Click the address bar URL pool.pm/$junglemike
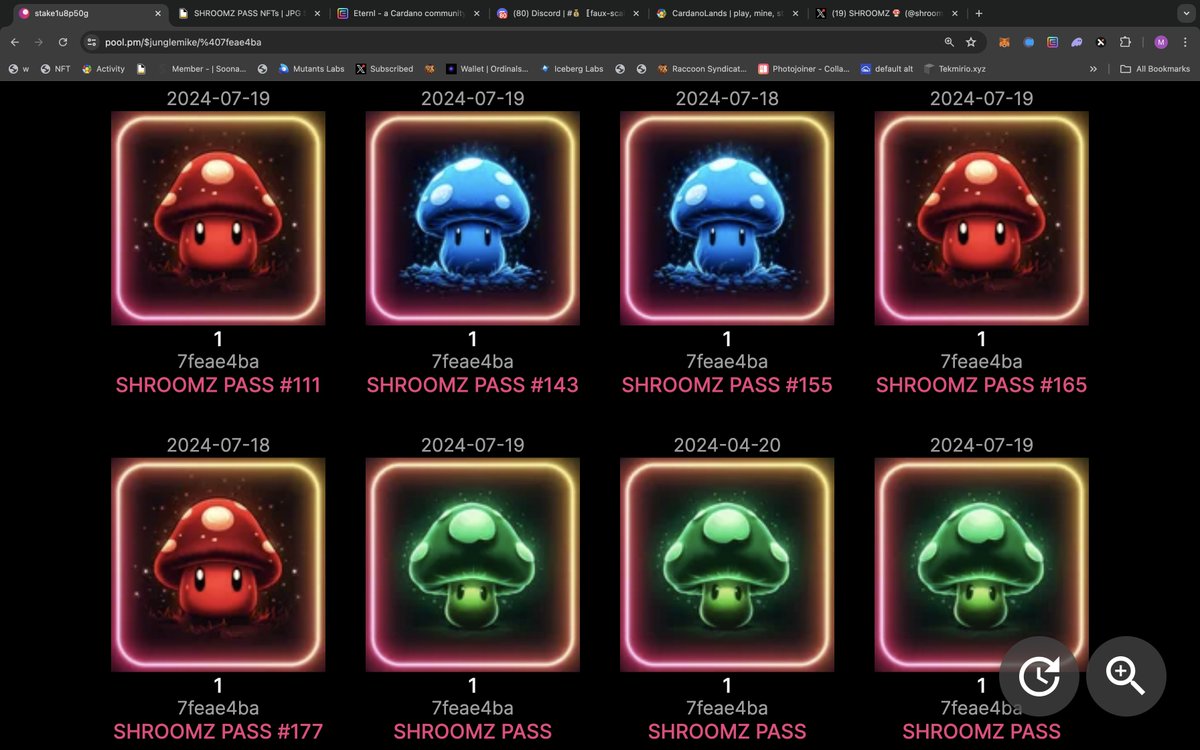The image size is (1200, 750). point(183,42)
